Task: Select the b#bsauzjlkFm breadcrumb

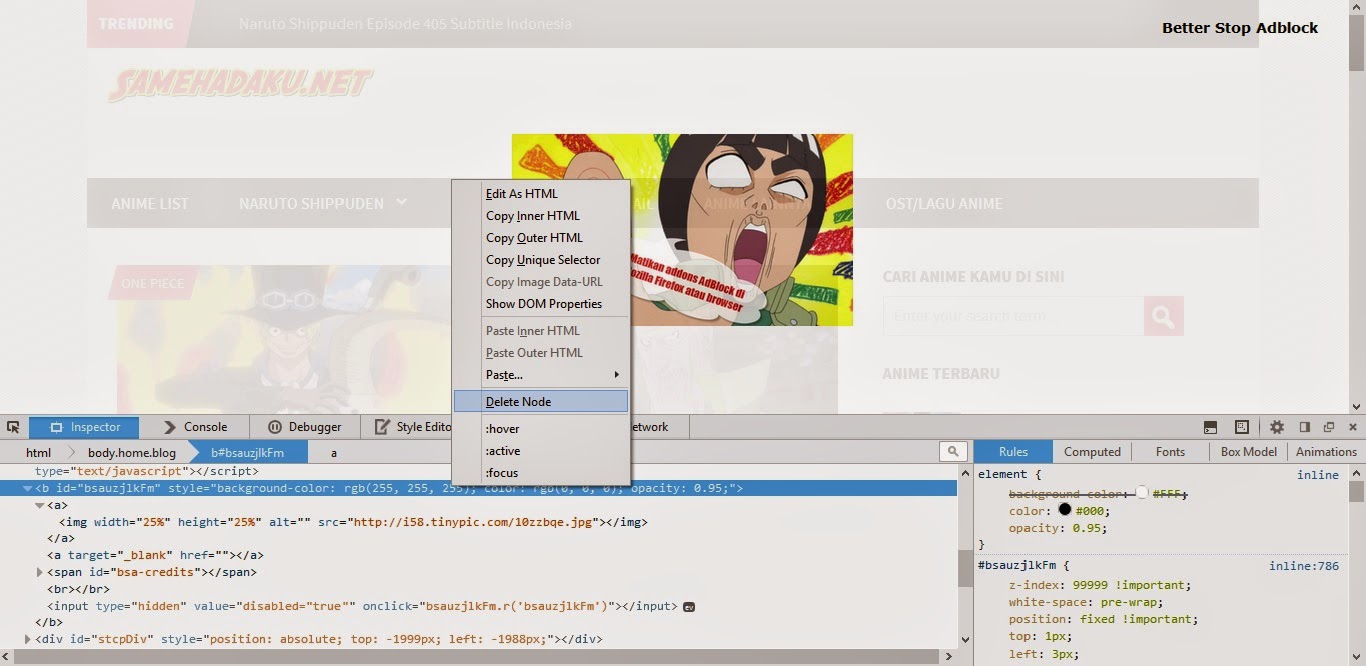Action: [247, 453]
